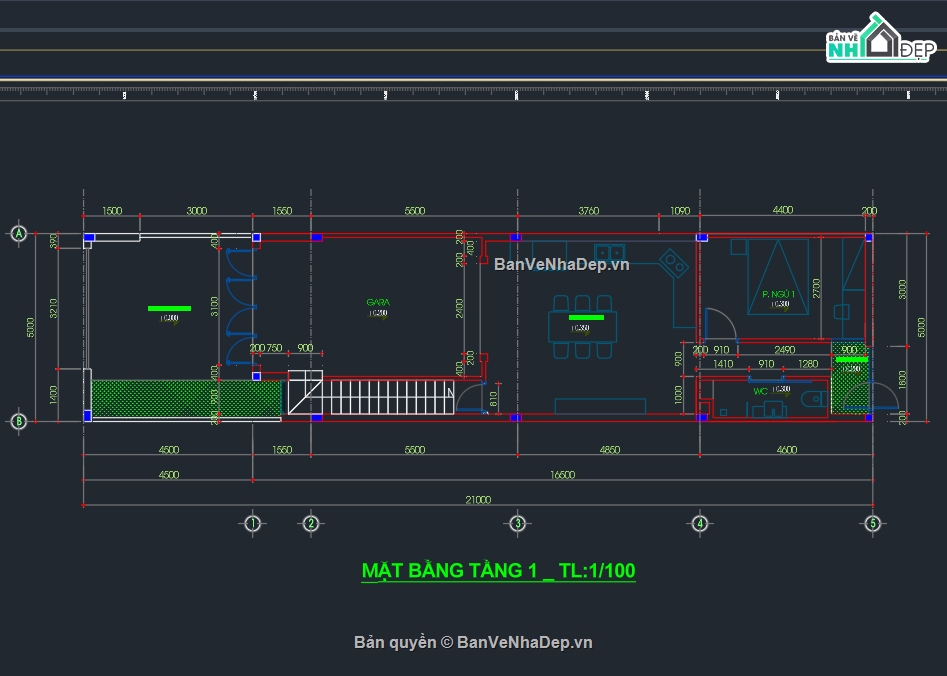Image resolution: width=947 pixels, height=676 pixels.
Task: Select the large green hatched garden area
Action: click(x=185, y=398)
